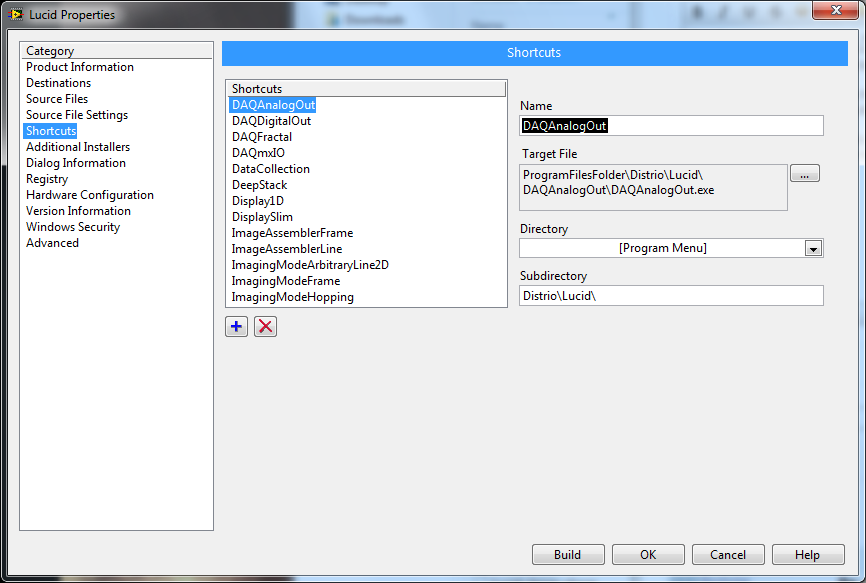Select the Shortcuts category
Screen dimensions: 866x583
[51, 131]
